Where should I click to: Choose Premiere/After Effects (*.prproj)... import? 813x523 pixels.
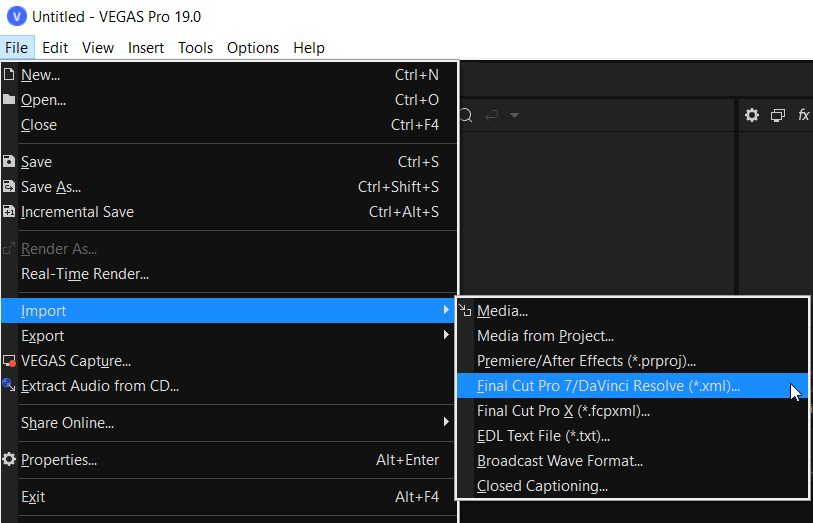(633, 360)
